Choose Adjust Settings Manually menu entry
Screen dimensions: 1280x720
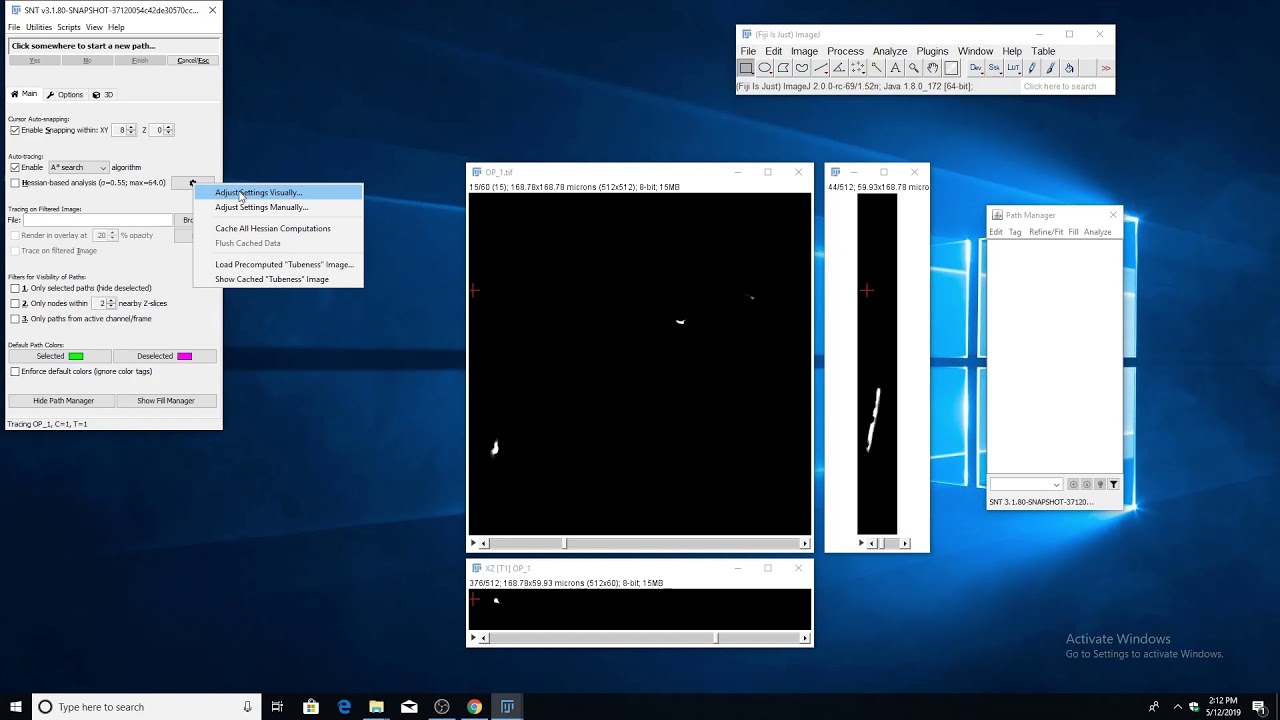click(x=278, y=207)
